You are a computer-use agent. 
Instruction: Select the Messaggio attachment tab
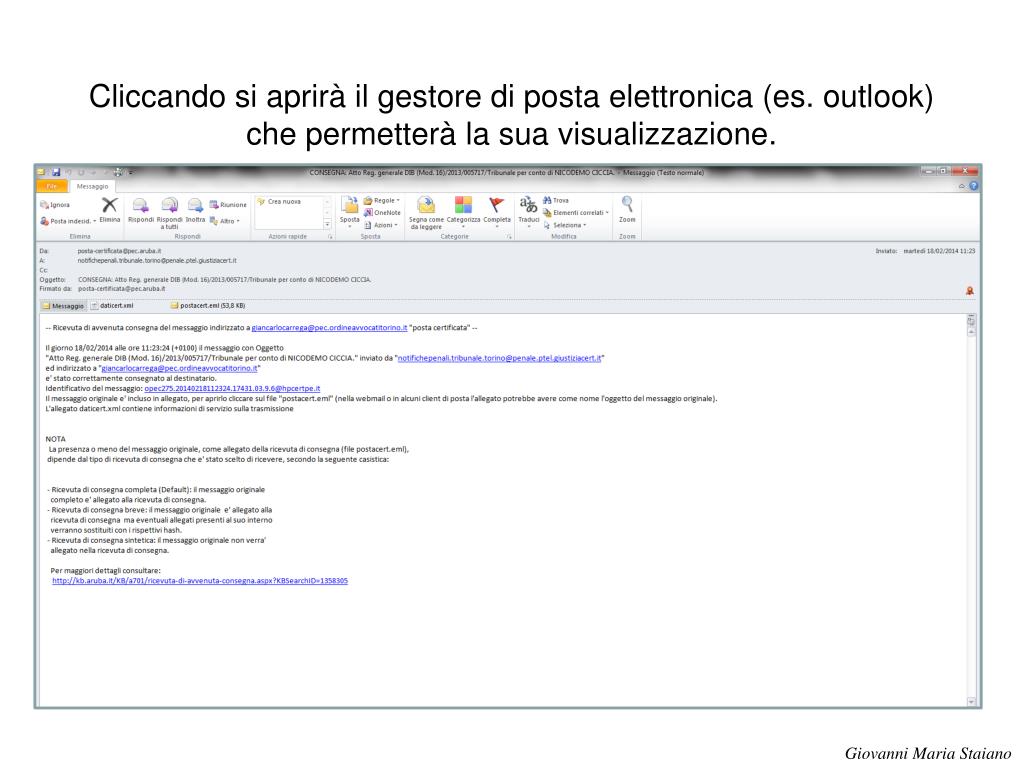pyautogui.click(x=63, y=306)
